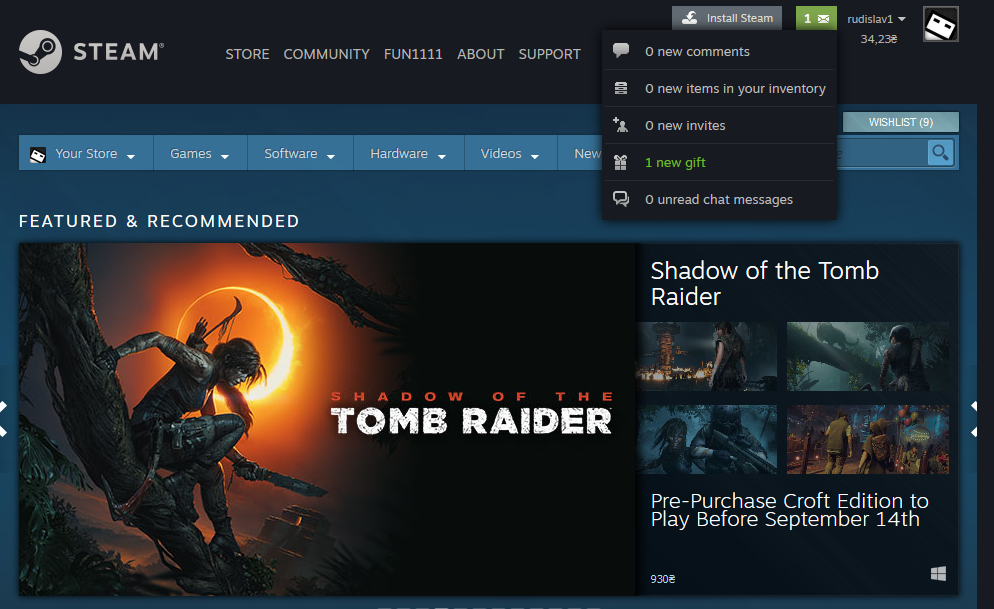Check new items in your inventory icon
Screen dimensions: 994x609
click(620, 88)
